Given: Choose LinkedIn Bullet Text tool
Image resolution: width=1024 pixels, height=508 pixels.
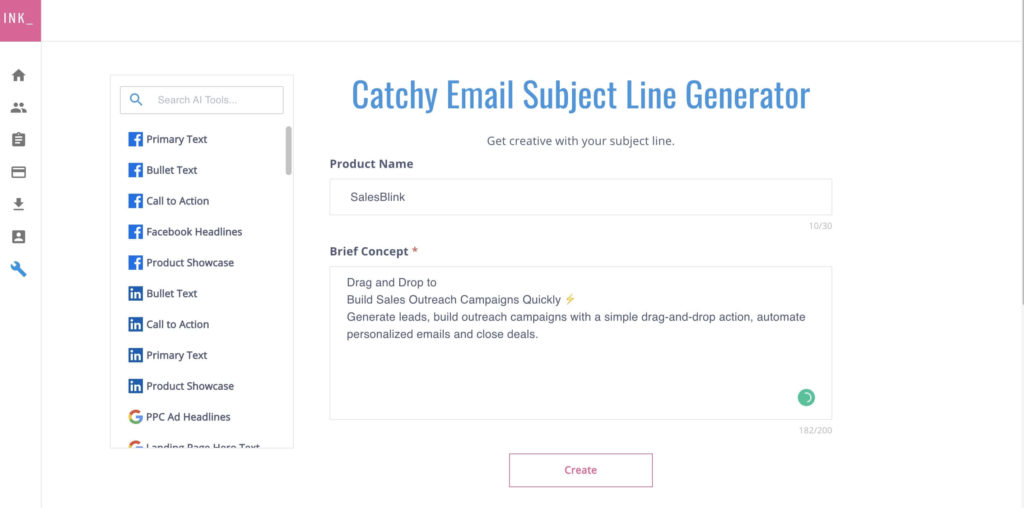Looking at the screenshot, I should pos(163,293).
